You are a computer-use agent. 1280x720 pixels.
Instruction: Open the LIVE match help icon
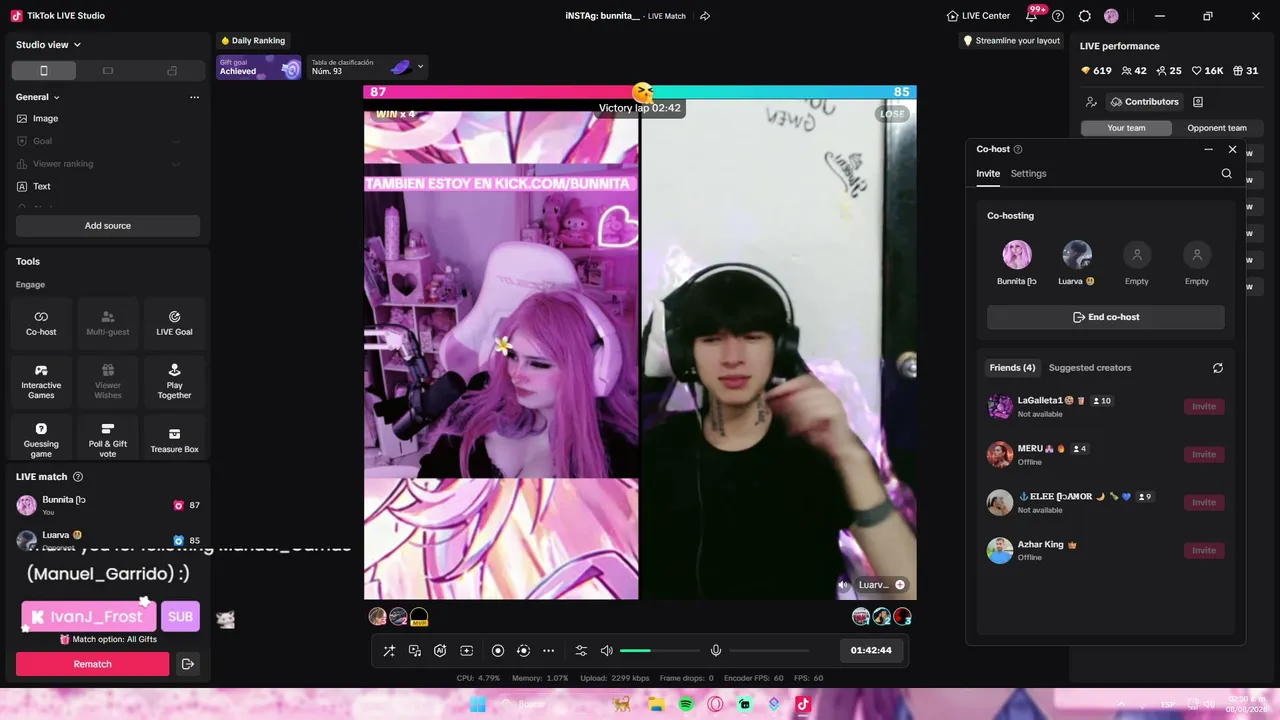click(78, 477)
